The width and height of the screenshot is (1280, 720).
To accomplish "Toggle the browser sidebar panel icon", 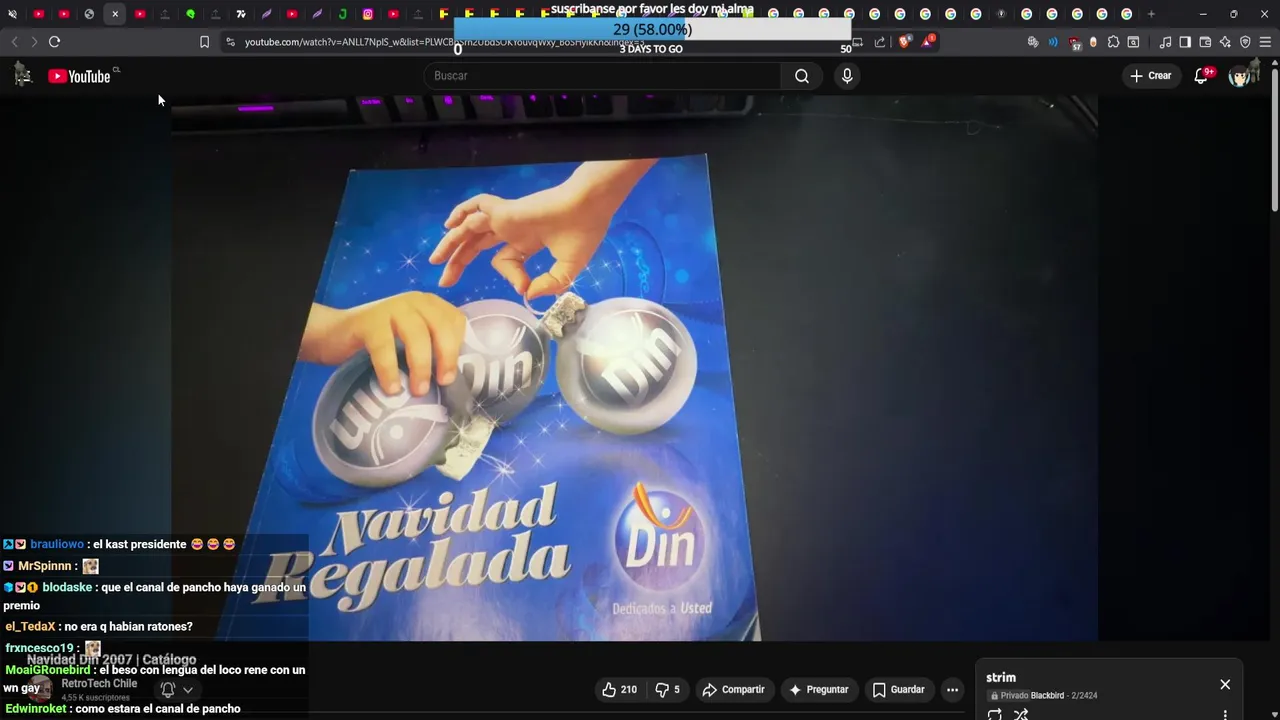I will 1185,42.
